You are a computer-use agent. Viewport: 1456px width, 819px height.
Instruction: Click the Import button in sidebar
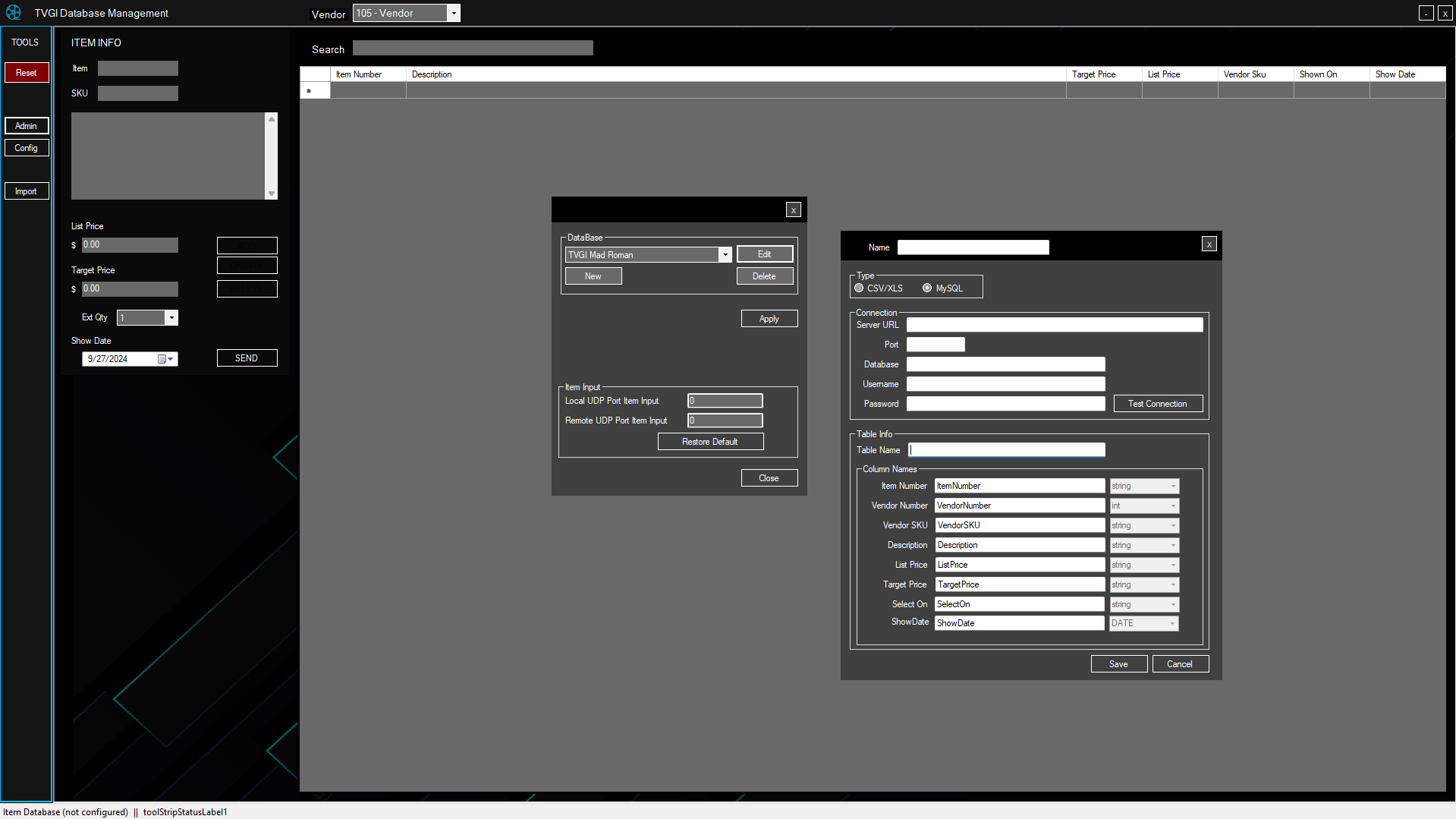pyautogui.click(x=26, y=191)
